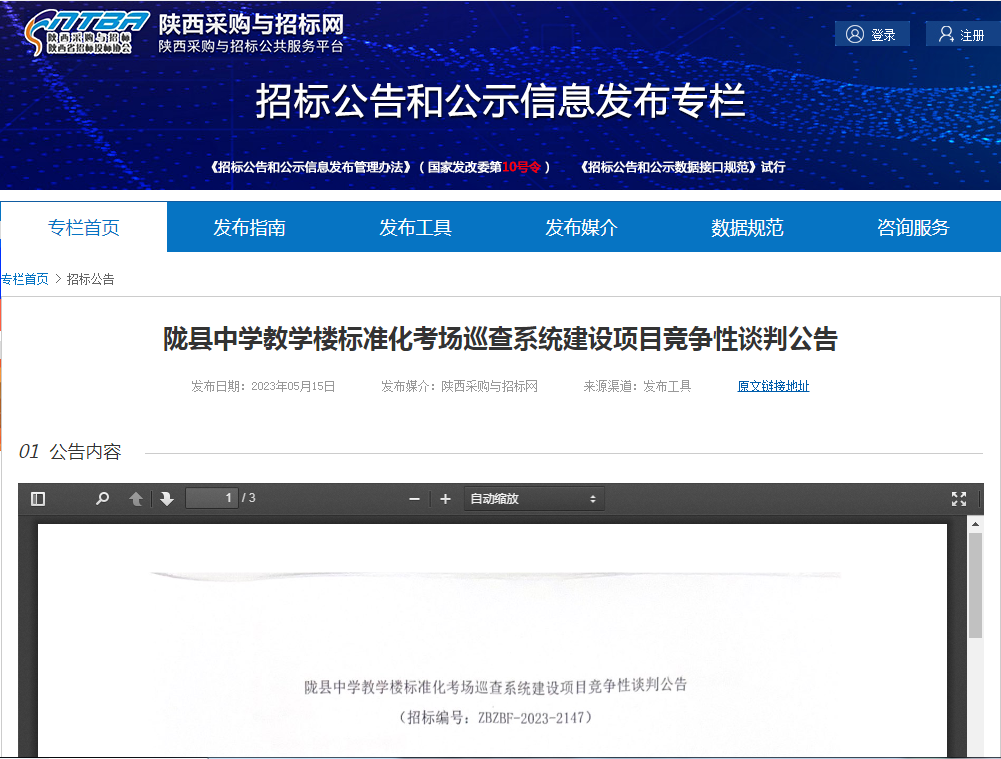Screen dimensions: 1001x759
Task: Open the 专栏首页 tab
Action: coord(84,227)
